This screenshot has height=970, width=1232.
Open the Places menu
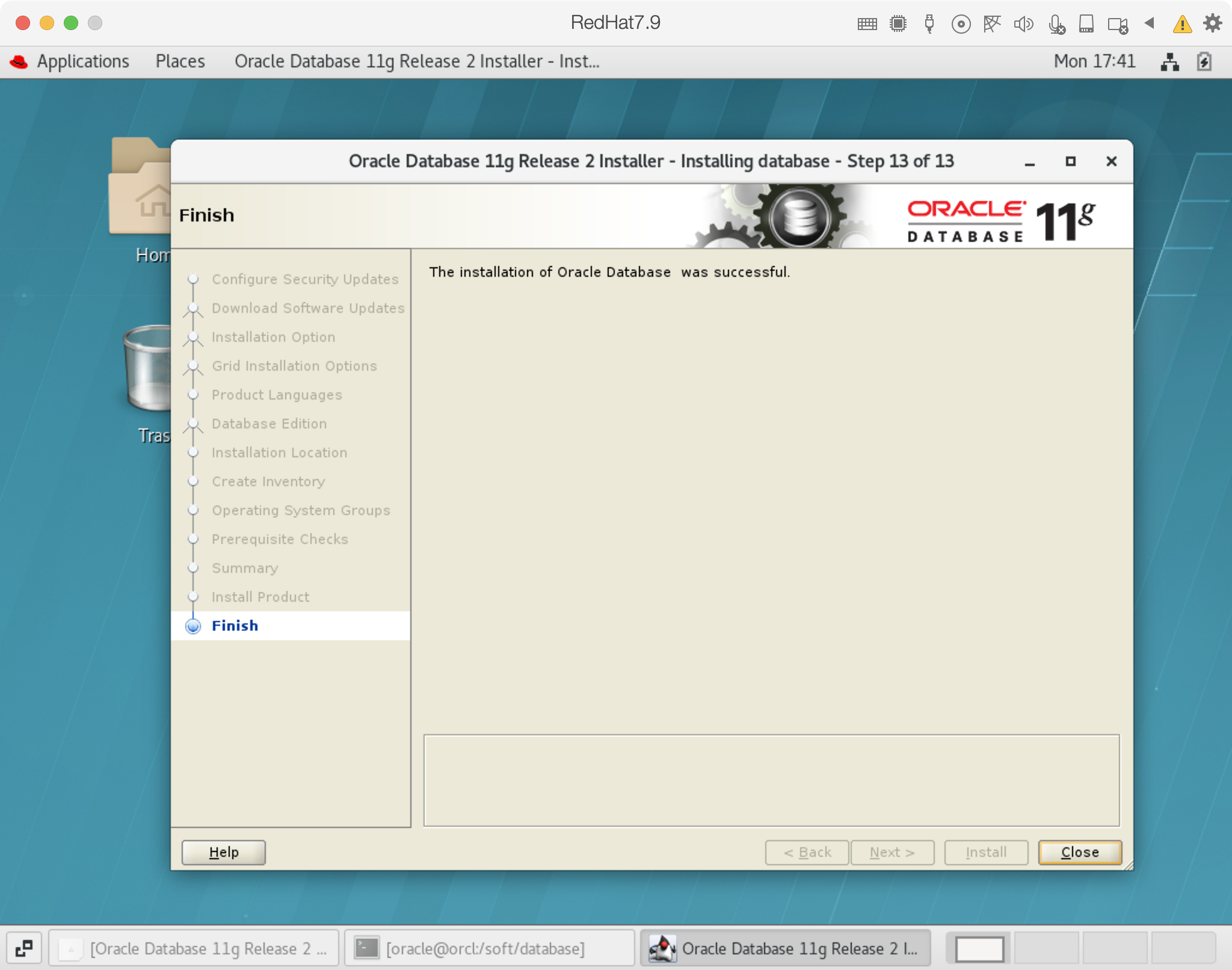180,61
